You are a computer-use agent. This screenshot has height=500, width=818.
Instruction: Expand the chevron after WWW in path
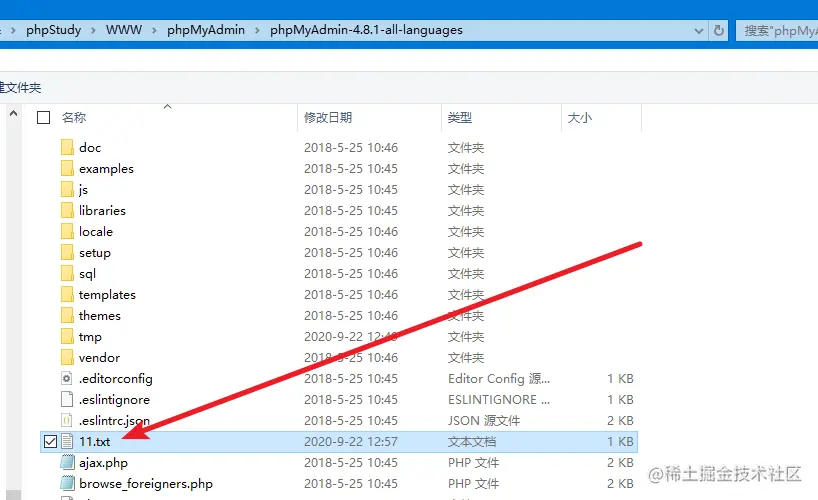tap(154, 31)
